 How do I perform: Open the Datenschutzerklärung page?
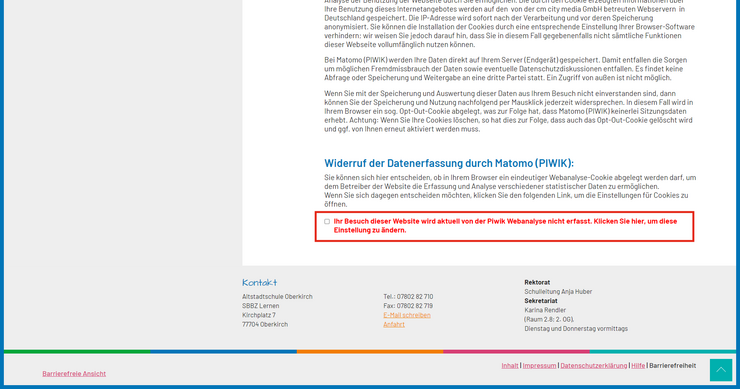point(594,365)
